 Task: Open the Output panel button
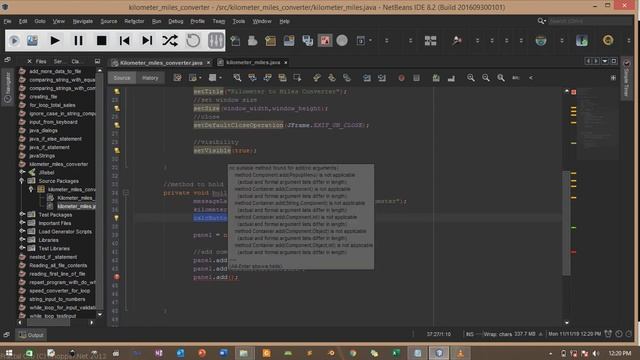pos(31,335)
